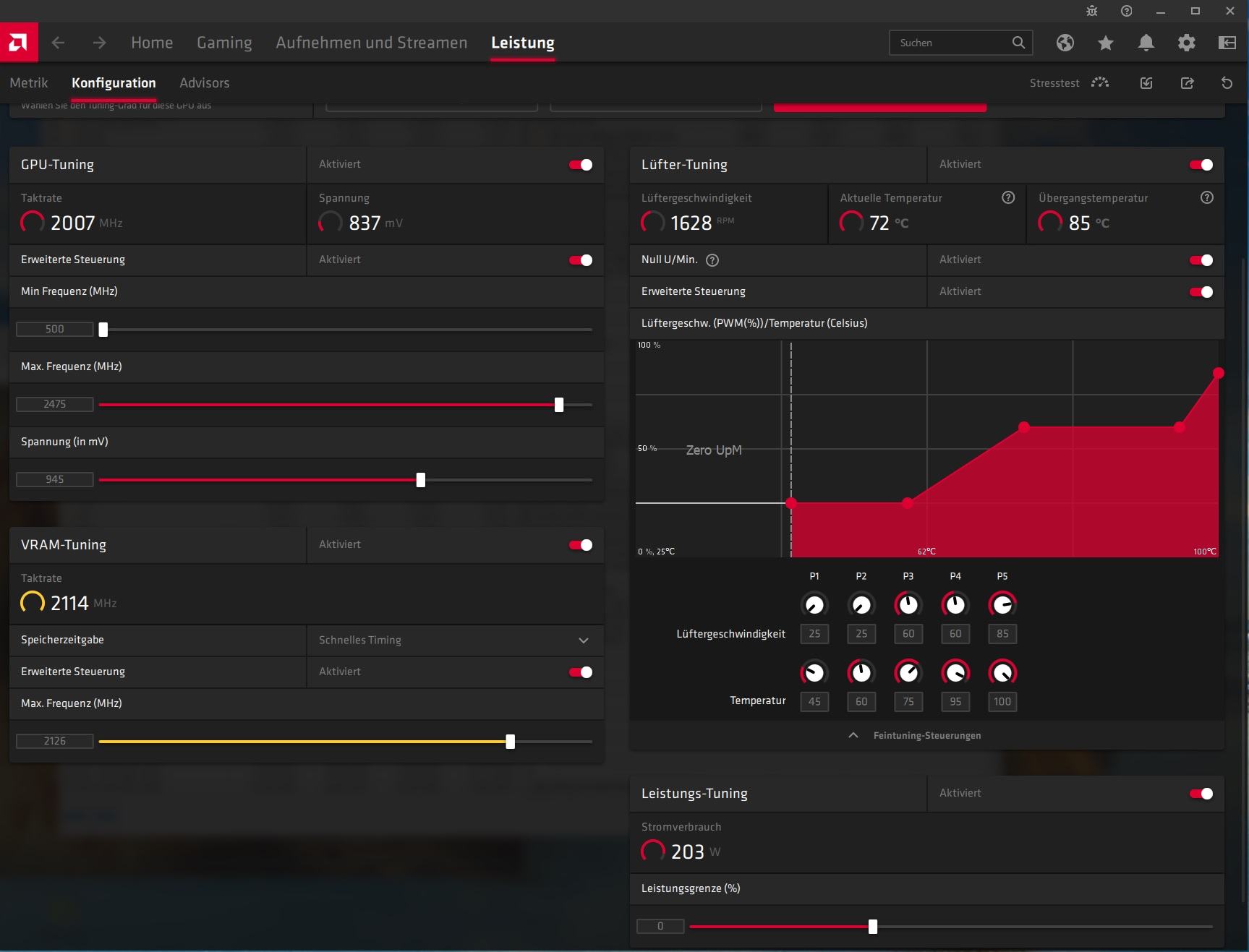The image size is (1249, 952).
Task: Click the import profile icon
Action: (1146, 83)
